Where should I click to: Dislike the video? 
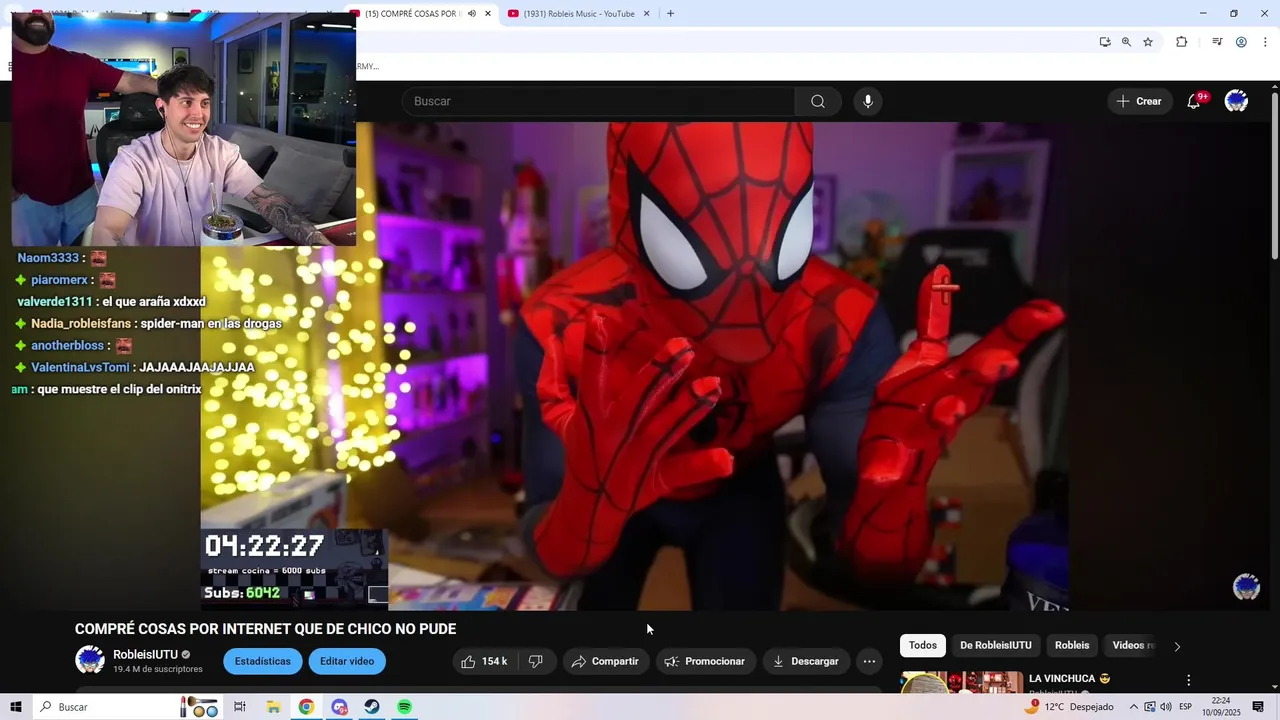tap(536, 661)
